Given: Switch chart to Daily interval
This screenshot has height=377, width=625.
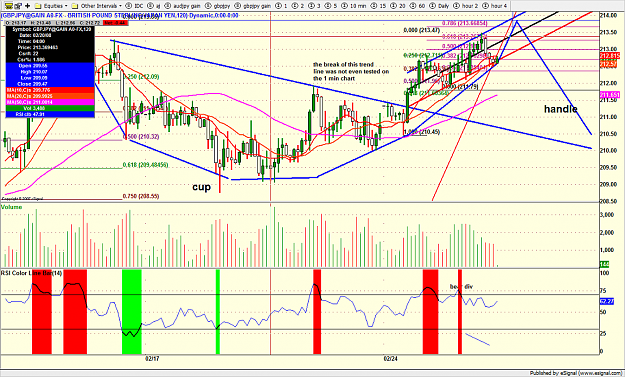Looking at the screenshot, I should [x=440, y=6].
